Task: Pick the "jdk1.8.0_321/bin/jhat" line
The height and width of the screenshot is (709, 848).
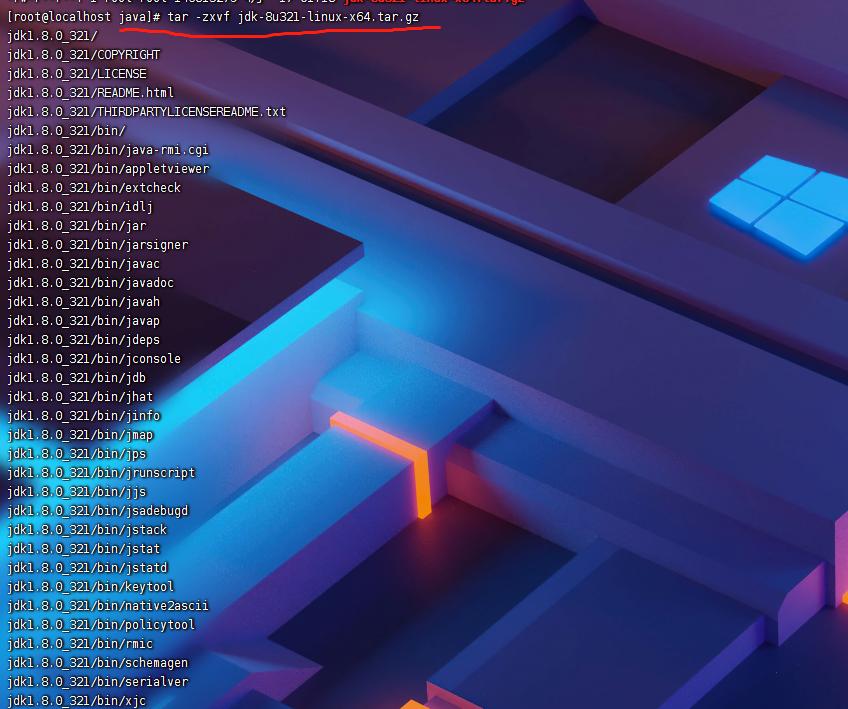Action: click(x=80, y=396)
